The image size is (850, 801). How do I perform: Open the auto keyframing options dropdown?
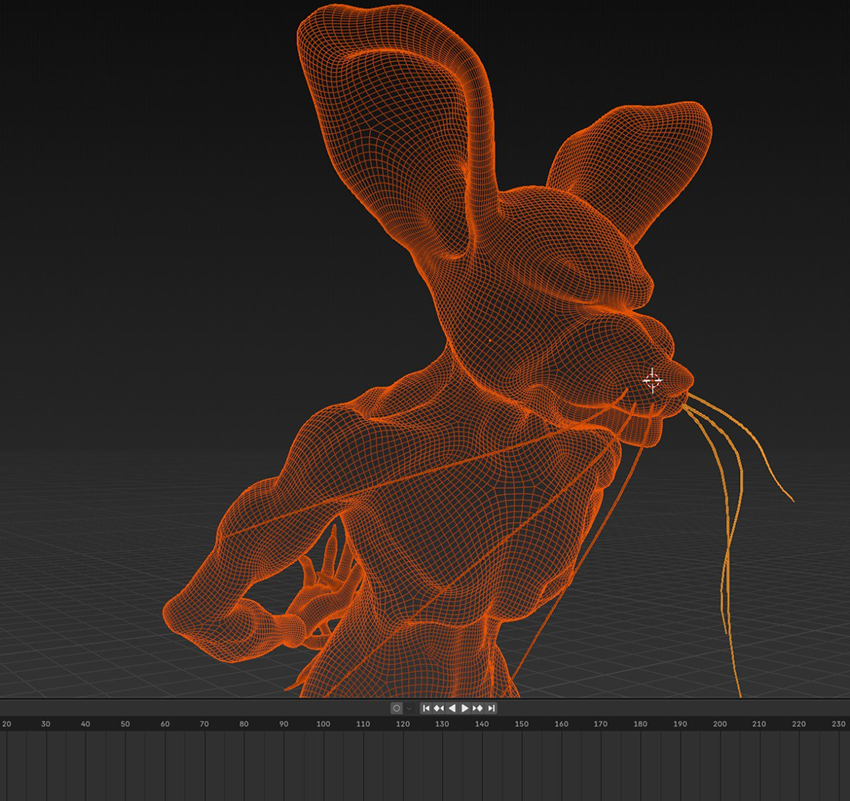pos(408,708)
